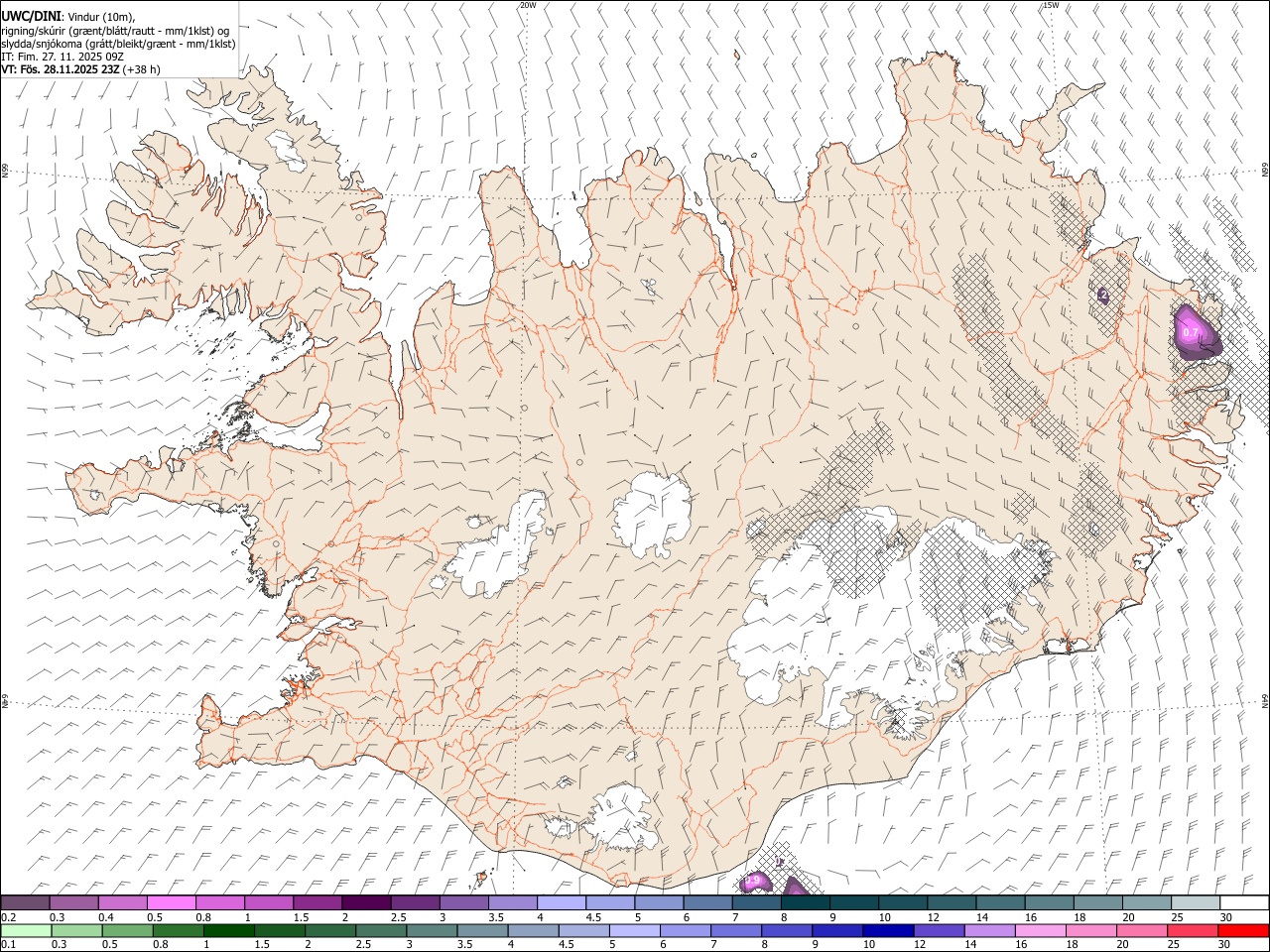Click the 66N label on the left map edge
The height and width of the screenshot is (952, 1270).
[5, 171]
